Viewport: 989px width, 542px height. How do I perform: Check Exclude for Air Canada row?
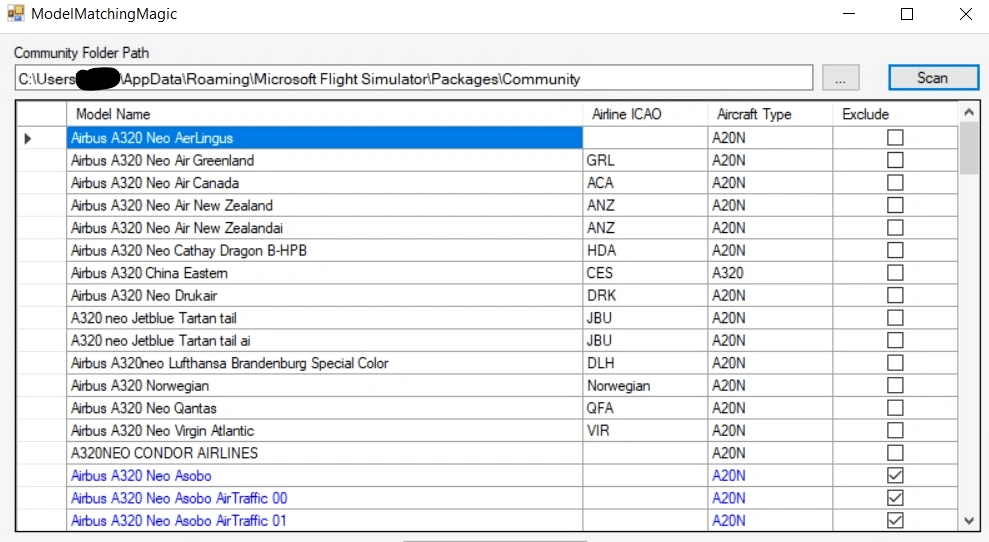click(x=895, y=183)
